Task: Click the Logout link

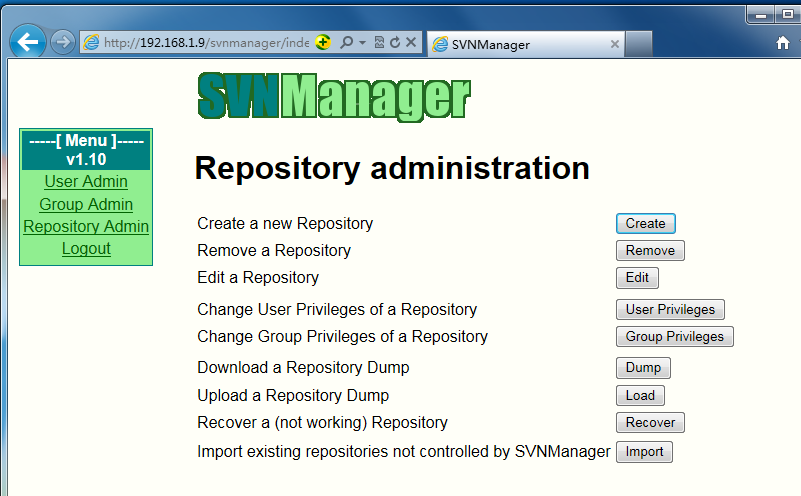Action: 86,248
